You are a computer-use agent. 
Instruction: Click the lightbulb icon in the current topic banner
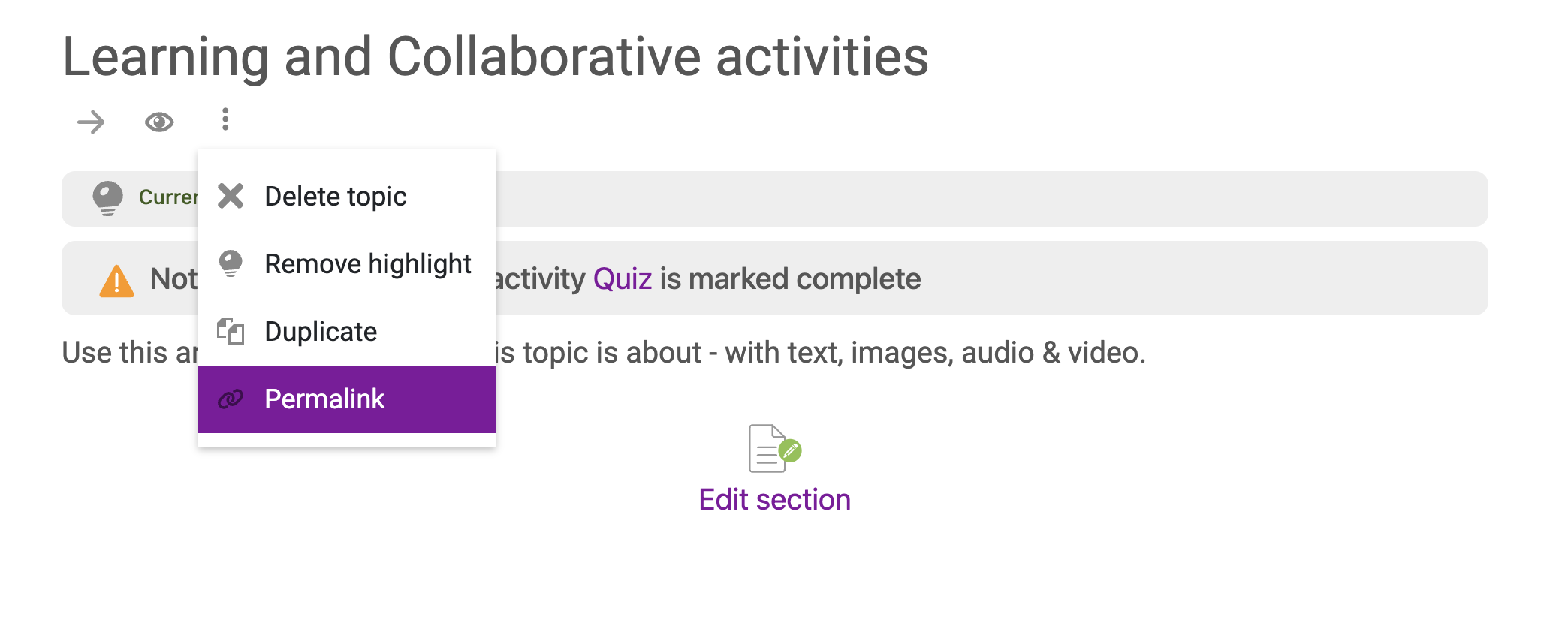(x=107, y=198)
